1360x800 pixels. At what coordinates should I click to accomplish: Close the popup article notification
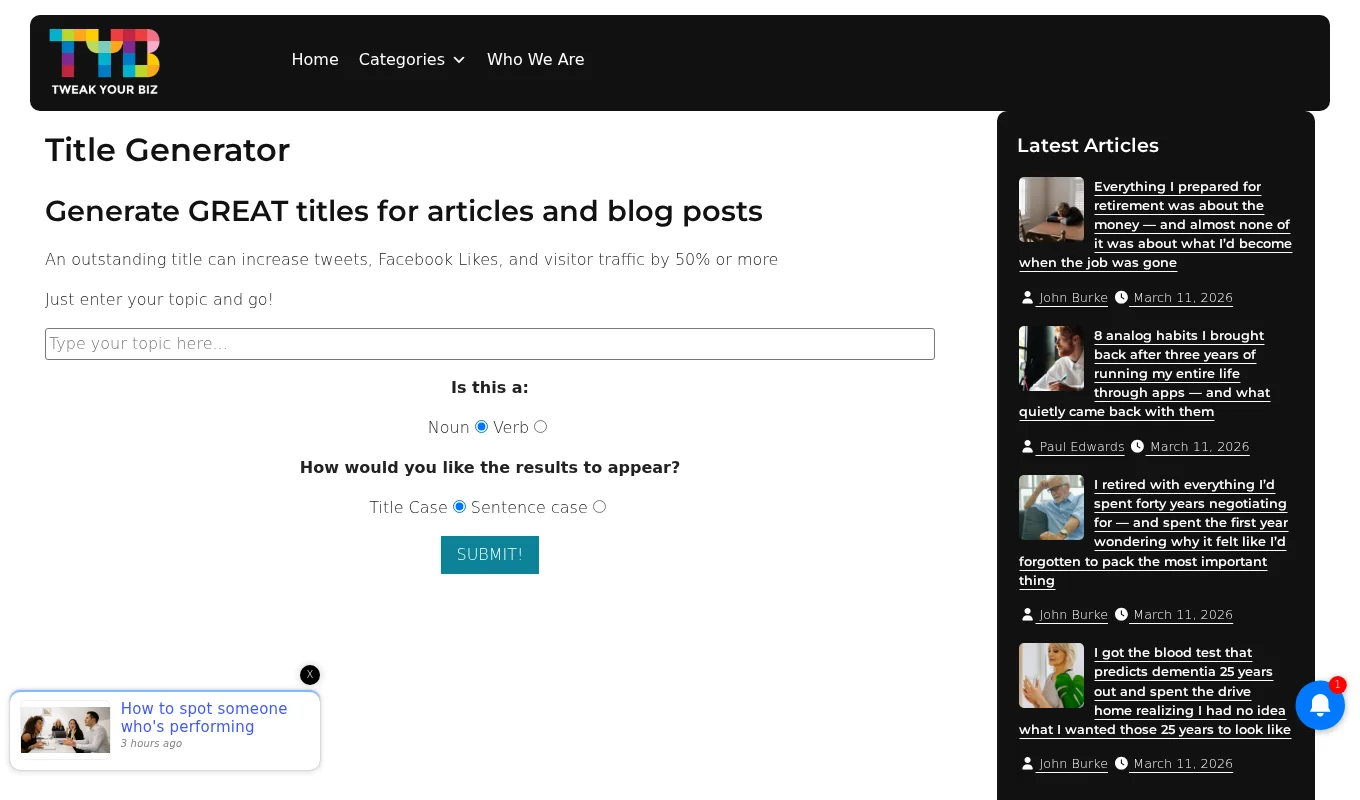click(310, 675)
